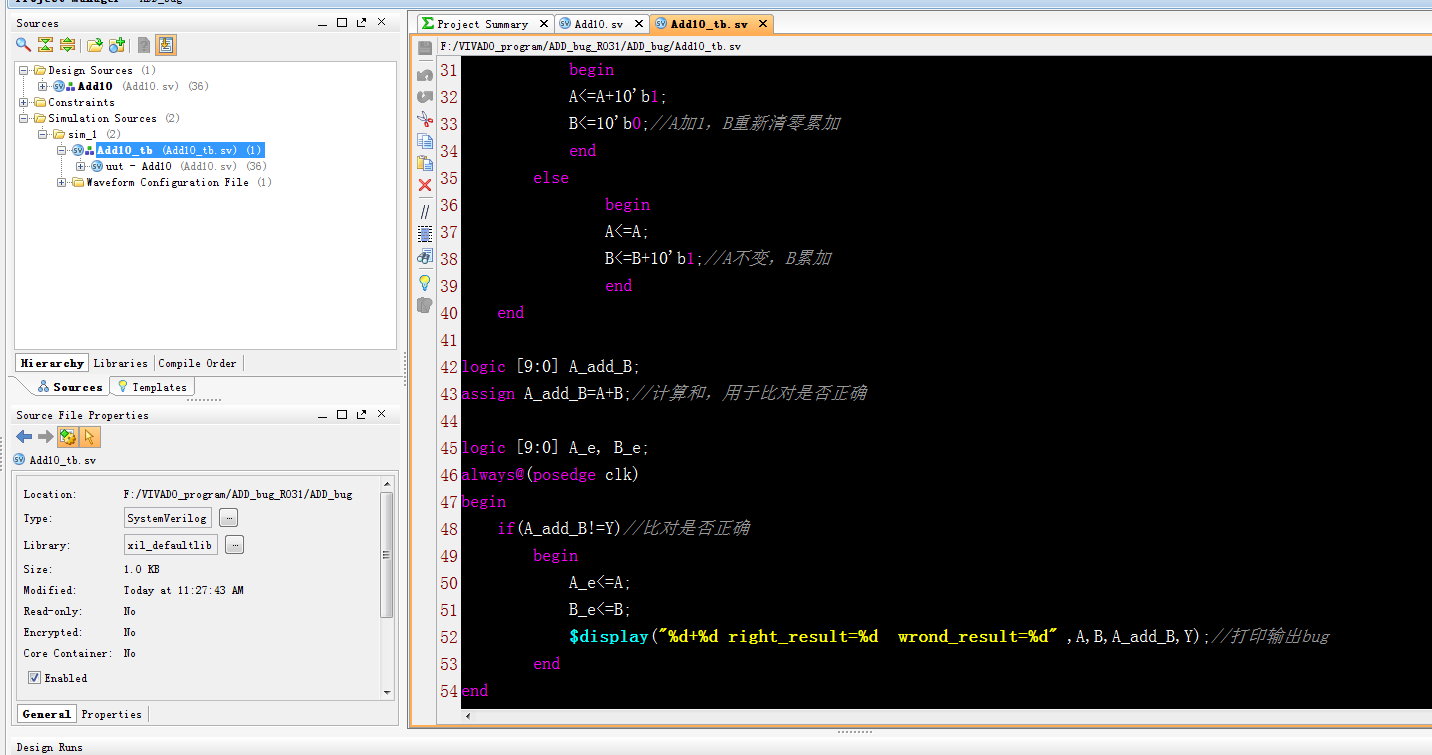Expand the uut - Add10 node

(x=81, y=166)
